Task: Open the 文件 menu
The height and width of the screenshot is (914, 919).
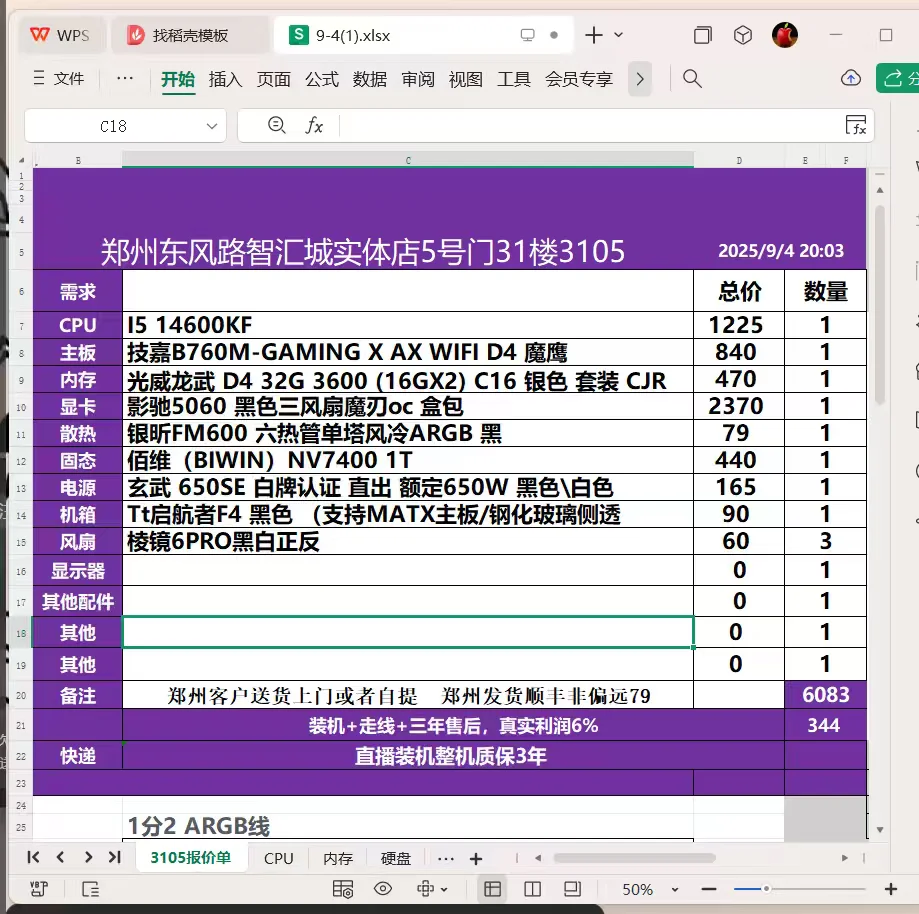Action: (x=59, y=78)
